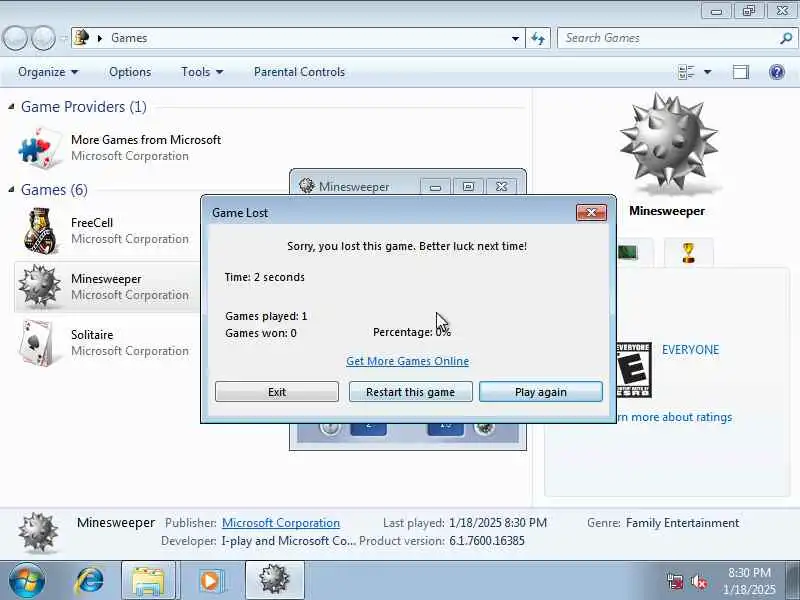Minimize the Games explorer window
The width and height of the screenshot is (800, 600).
click(x=716, y=10)
